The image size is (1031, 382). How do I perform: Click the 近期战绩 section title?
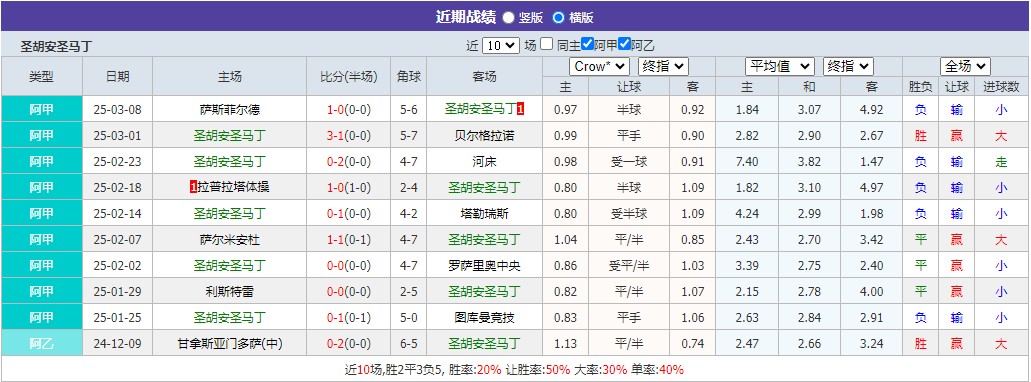click(466, 17)
